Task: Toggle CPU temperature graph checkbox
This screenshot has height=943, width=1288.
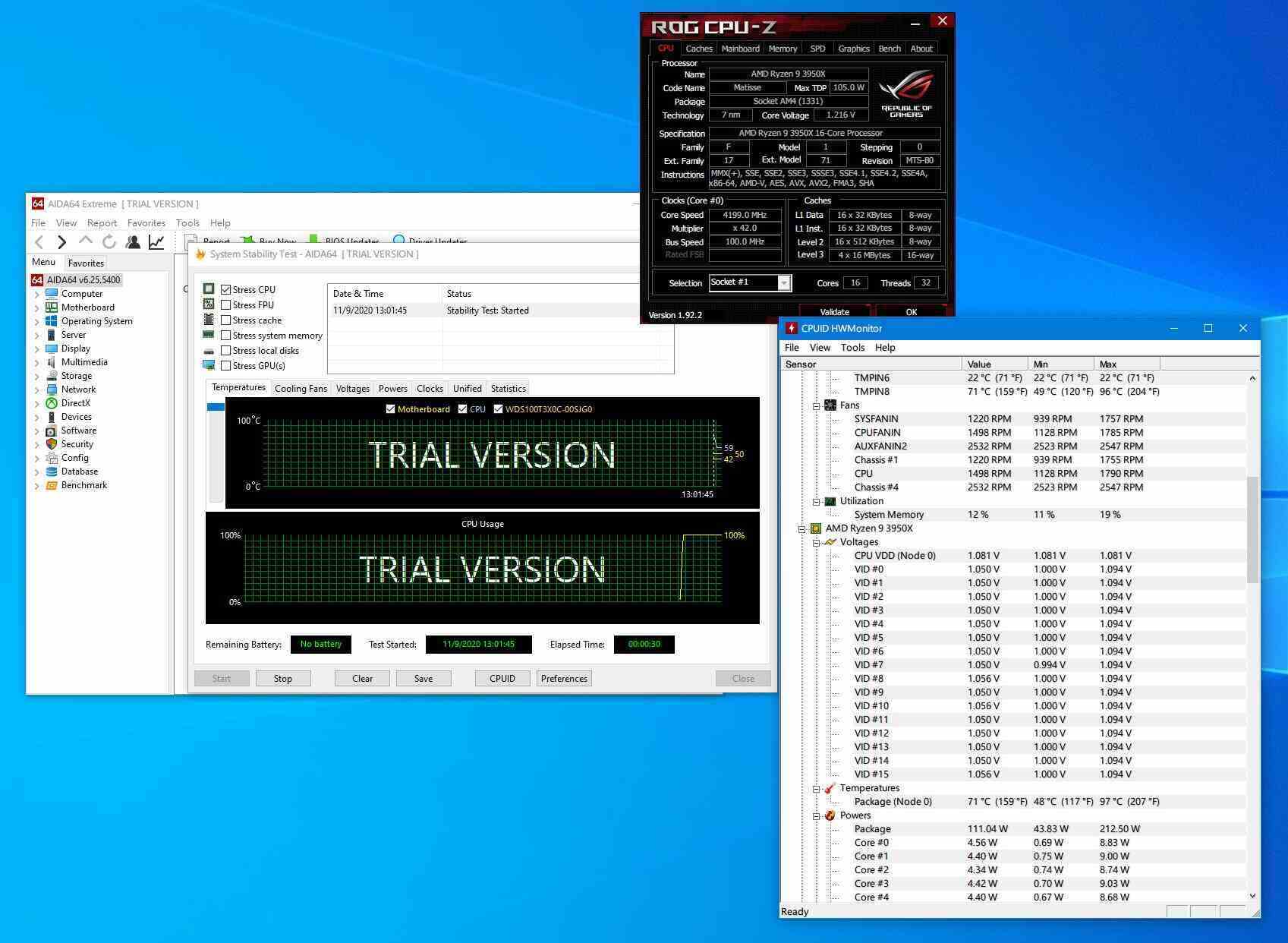Action: point(462,409)
